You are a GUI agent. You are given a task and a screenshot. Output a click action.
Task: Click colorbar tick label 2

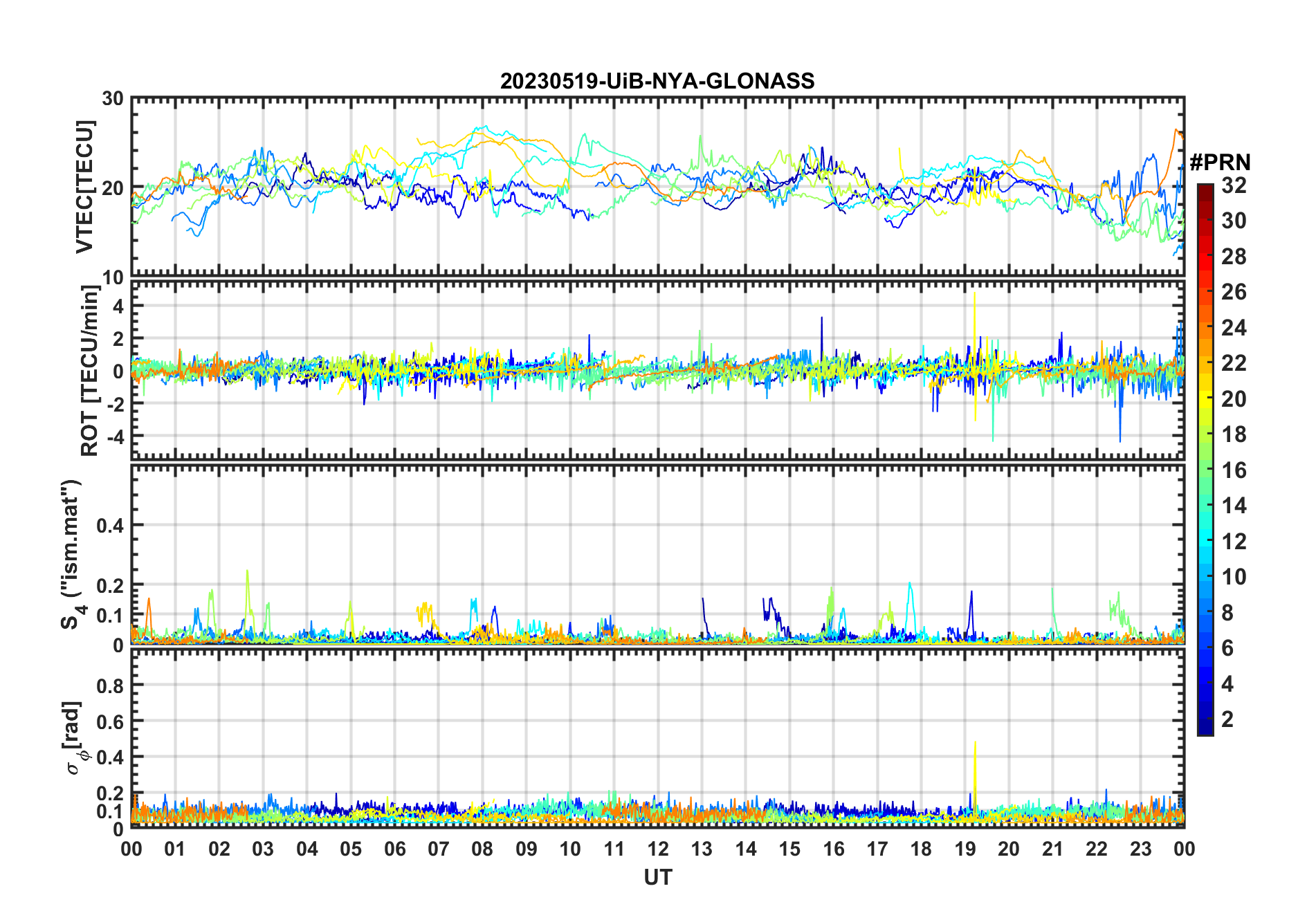1227,719
